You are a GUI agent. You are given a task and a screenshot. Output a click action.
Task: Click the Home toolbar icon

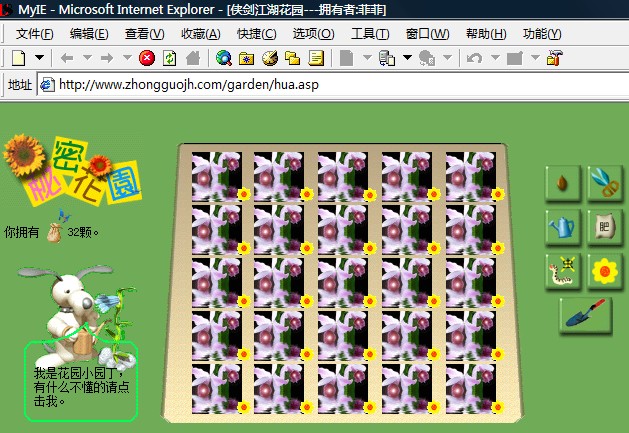click(193, 58)
